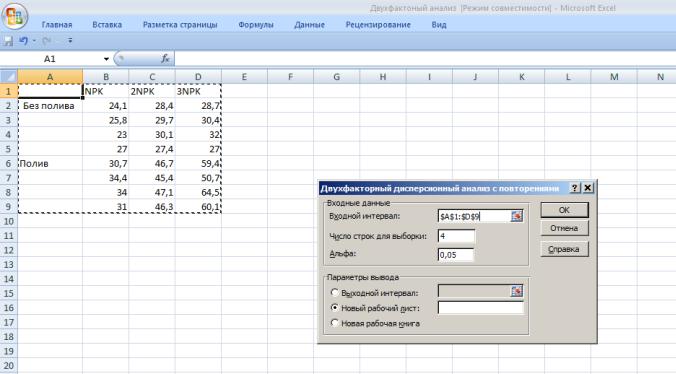Viewport: 676px width, 374px height.
Task: Click cell with value 24,1
Action: (106, 106)
